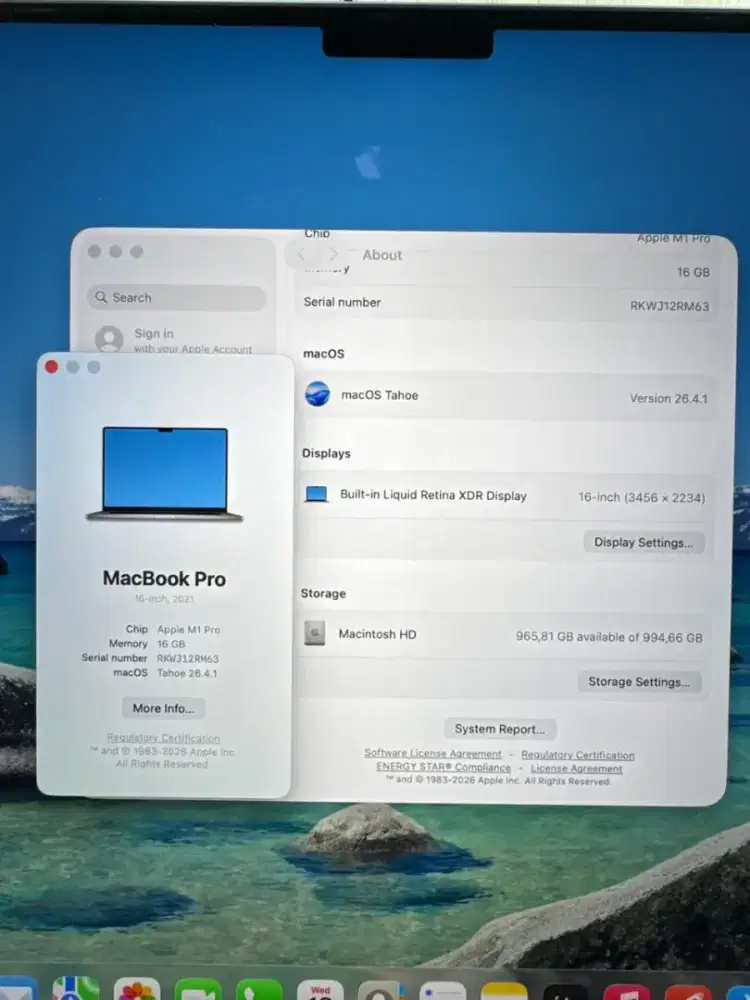Click More Info... in About This Mac

(163, 709)
